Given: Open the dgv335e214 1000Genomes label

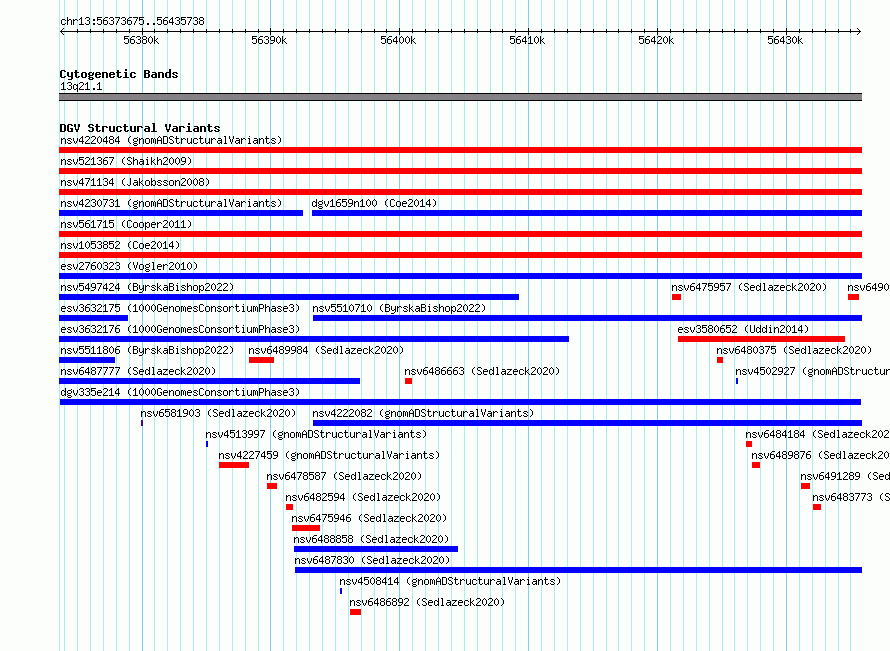Looking at the screenshot, I should [180, 392].
